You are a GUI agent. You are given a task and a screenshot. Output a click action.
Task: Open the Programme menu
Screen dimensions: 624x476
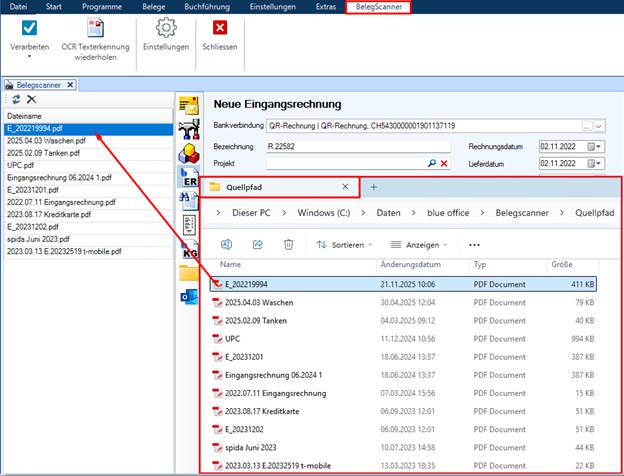point(102,7)
